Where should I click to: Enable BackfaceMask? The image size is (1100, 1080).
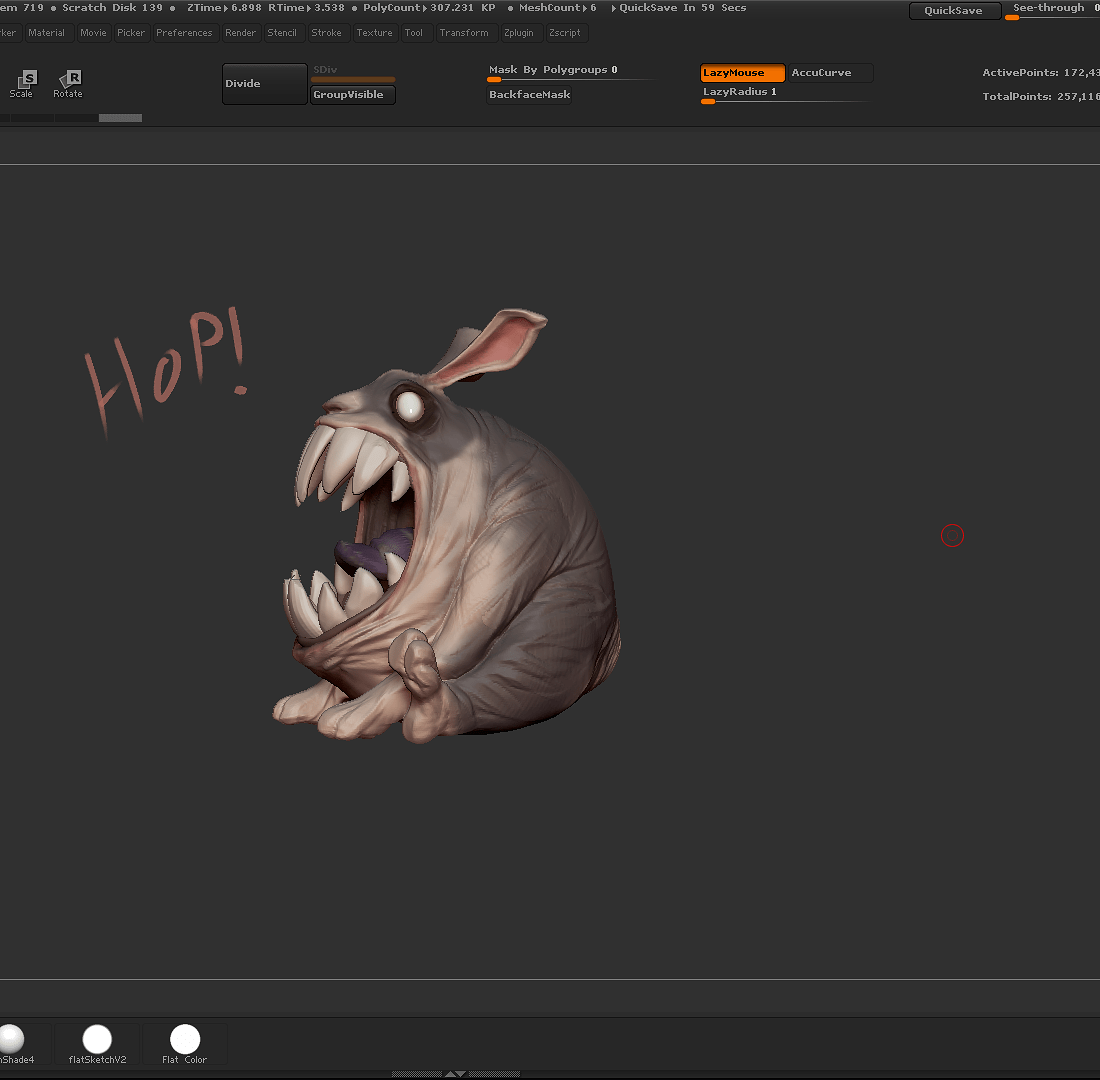coord(530,95)
